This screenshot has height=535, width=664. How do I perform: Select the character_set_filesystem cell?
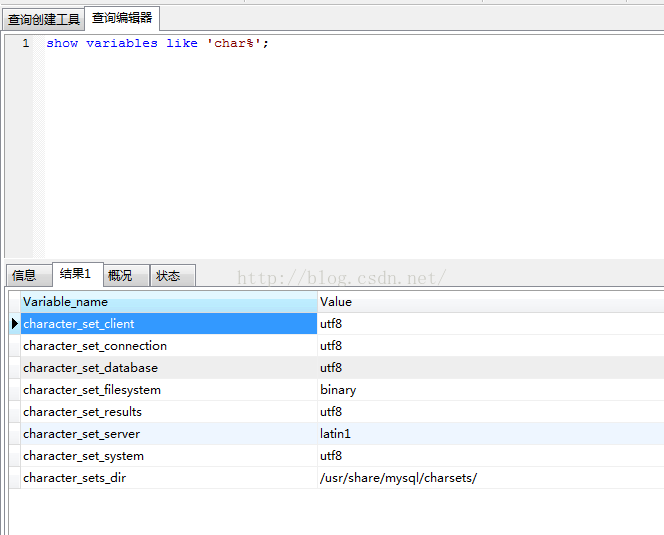tap(169, 390)
